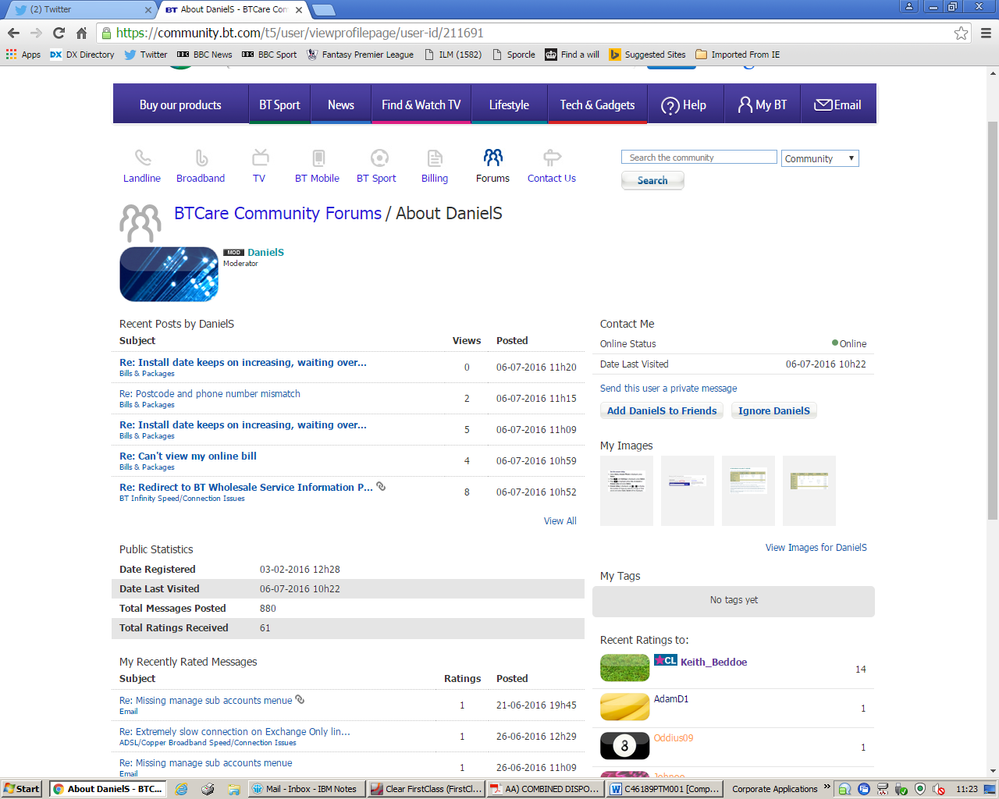Open the BT Sport navigation menu item
Image resolution: width=999 pixels, height=799 pixels.
pos(279,104)
